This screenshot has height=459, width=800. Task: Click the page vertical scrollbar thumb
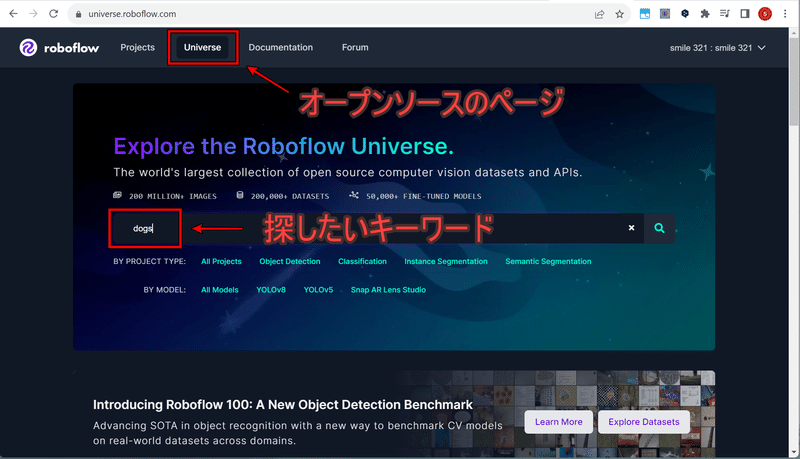[794, 83]
